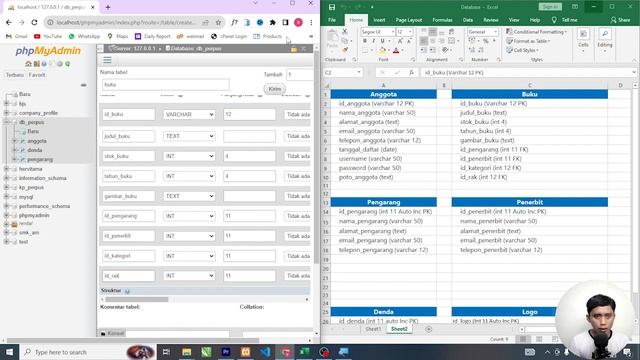Open the type dropdown for id_buku
640x360 pixels.
[189, 115]
